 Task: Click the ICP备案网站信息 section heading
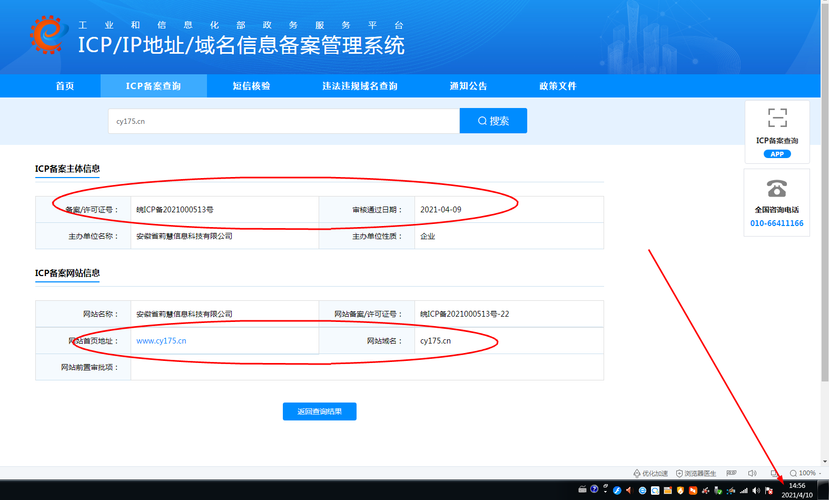(67, 273)
